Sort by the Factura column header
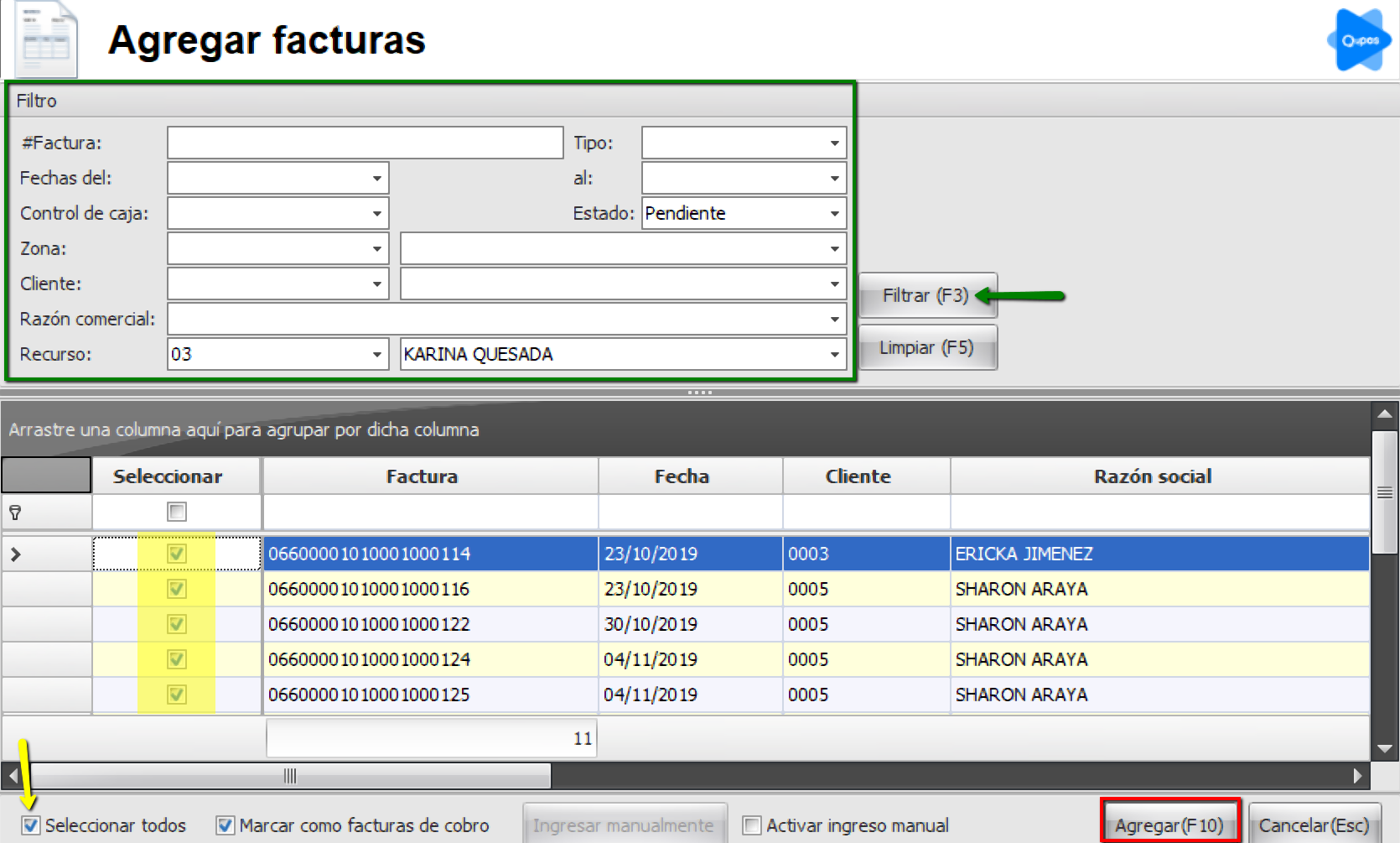 pyautogui.click(x=422, y=476)
